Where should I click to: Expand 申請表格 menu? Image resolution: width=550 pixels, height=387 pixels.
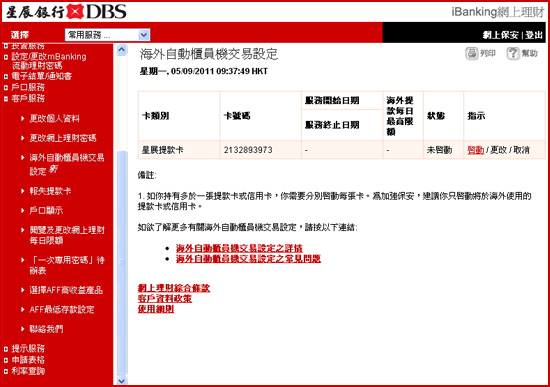(24, 360)
